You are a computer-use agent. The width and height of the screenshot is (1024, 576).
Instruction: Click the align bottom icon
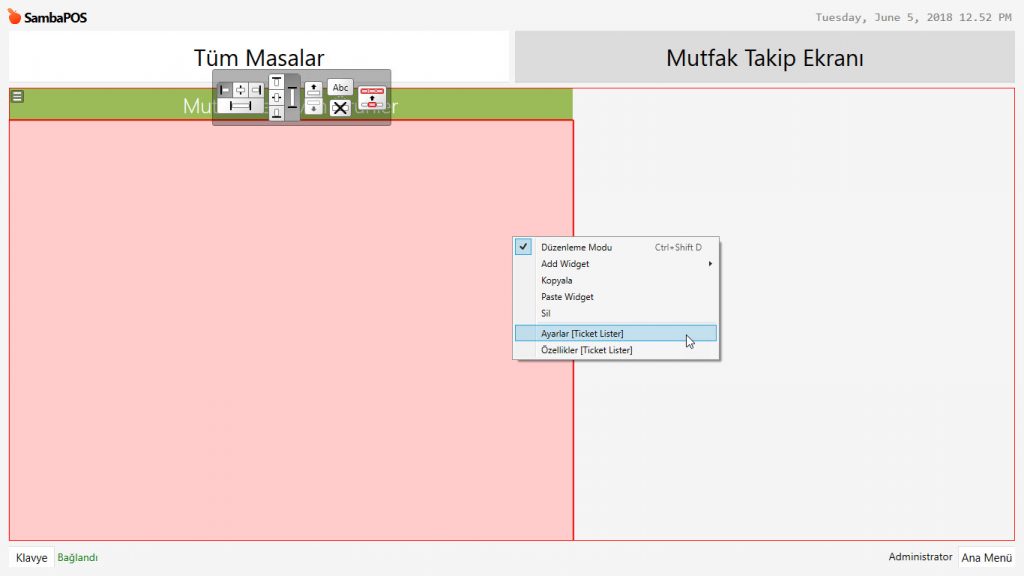click(x=277, y=113)
